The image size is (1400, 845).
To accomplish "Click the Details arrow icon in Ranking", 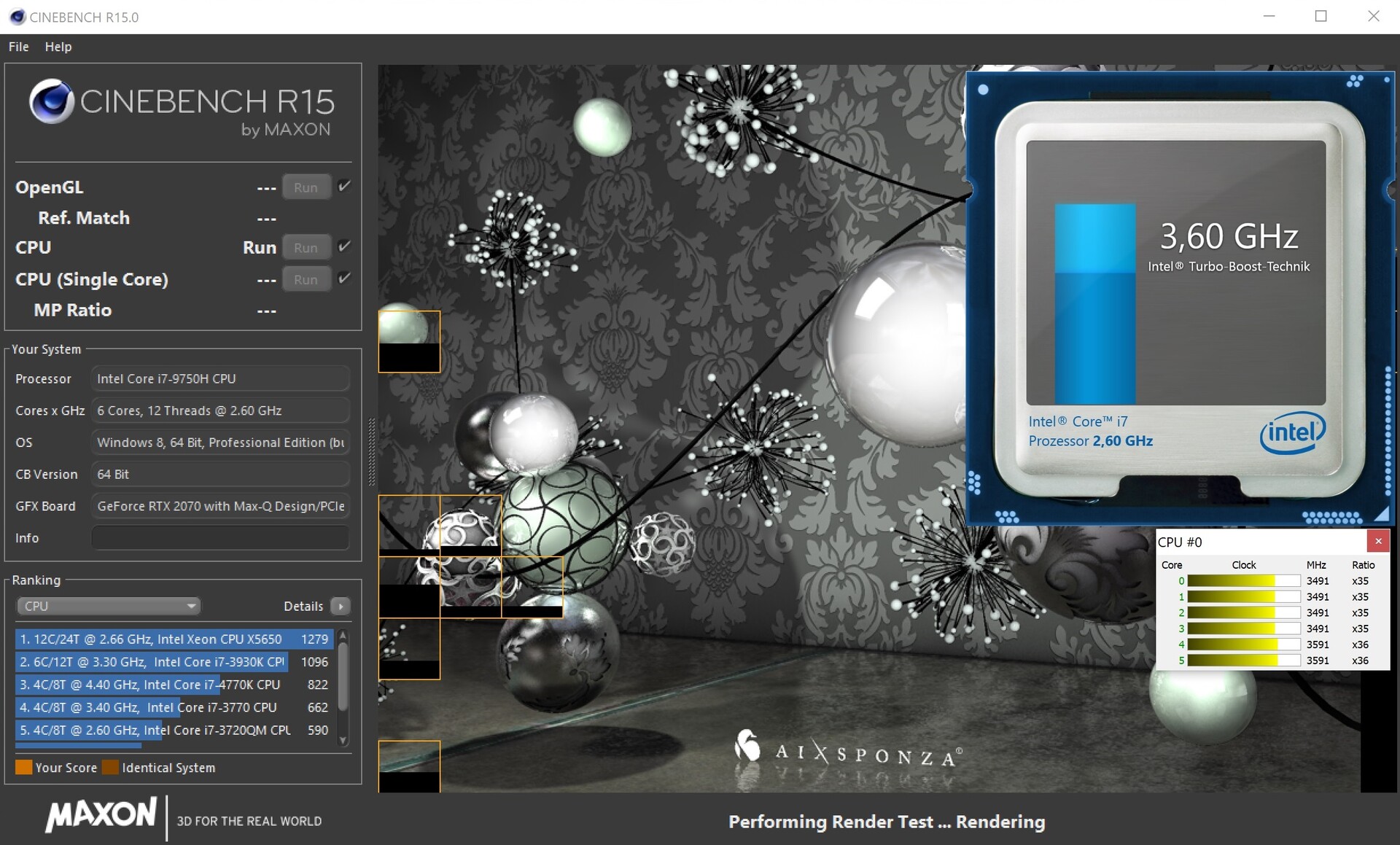I will click(341, 606).
